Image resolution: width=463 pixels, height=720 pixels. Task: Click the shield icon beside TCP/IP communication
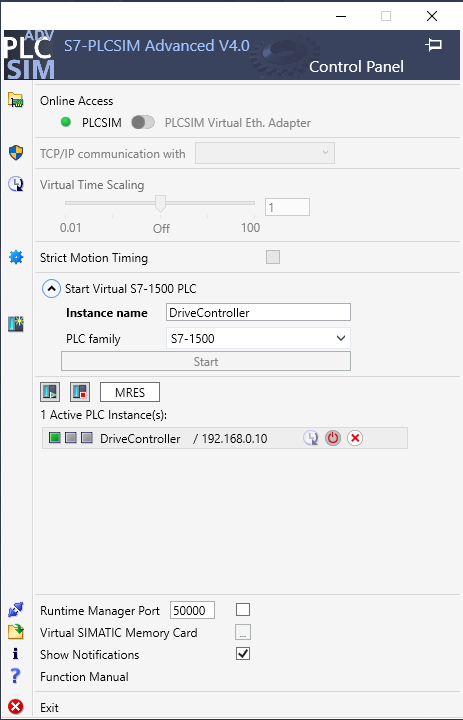click(x=16, y=152)
